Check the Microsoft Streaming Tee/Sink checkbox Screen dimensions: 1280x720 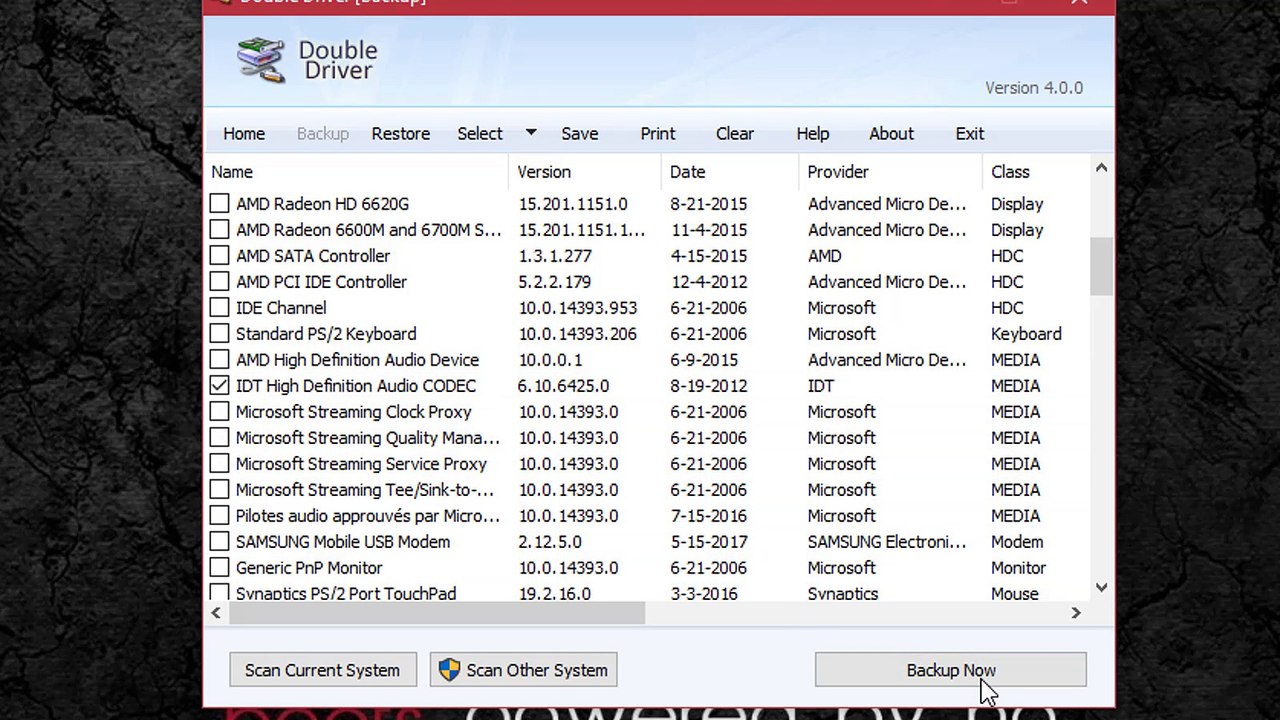click(x=219, y=490)
